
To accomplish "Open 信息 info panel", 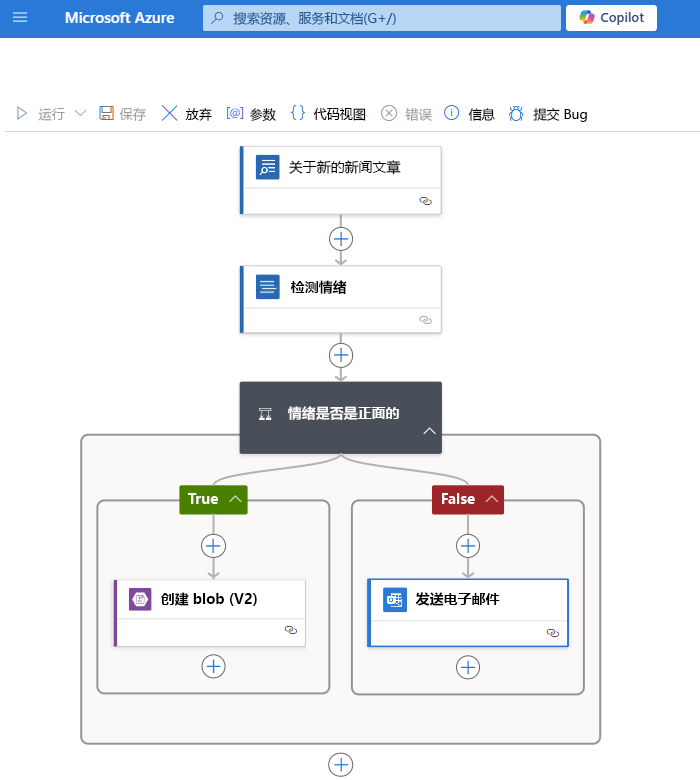I will [x=469, y=114].
